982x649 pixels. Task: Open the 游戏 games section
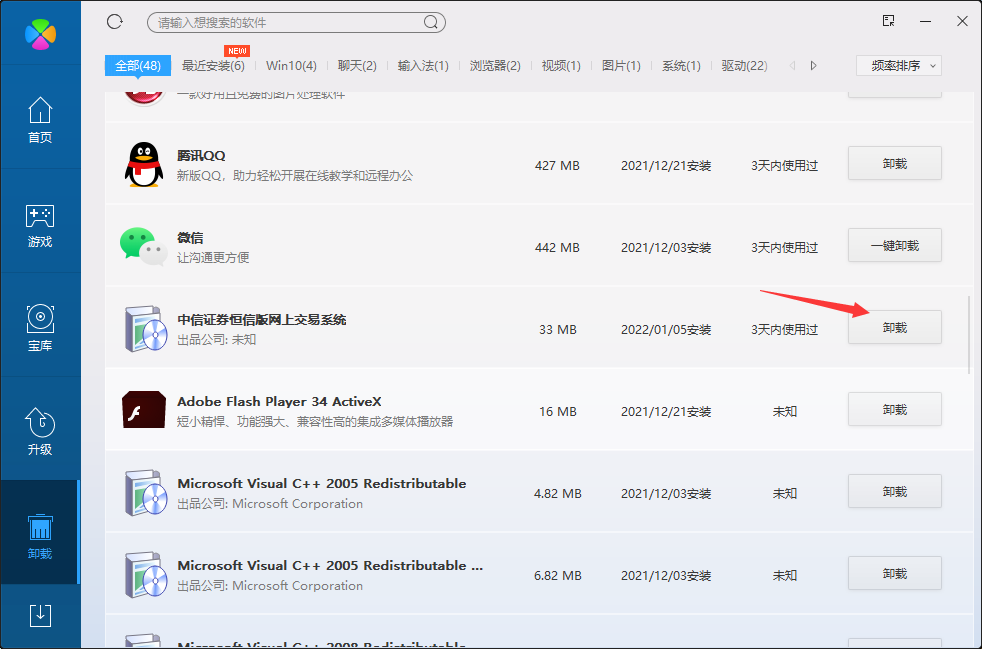coord(40,224)
